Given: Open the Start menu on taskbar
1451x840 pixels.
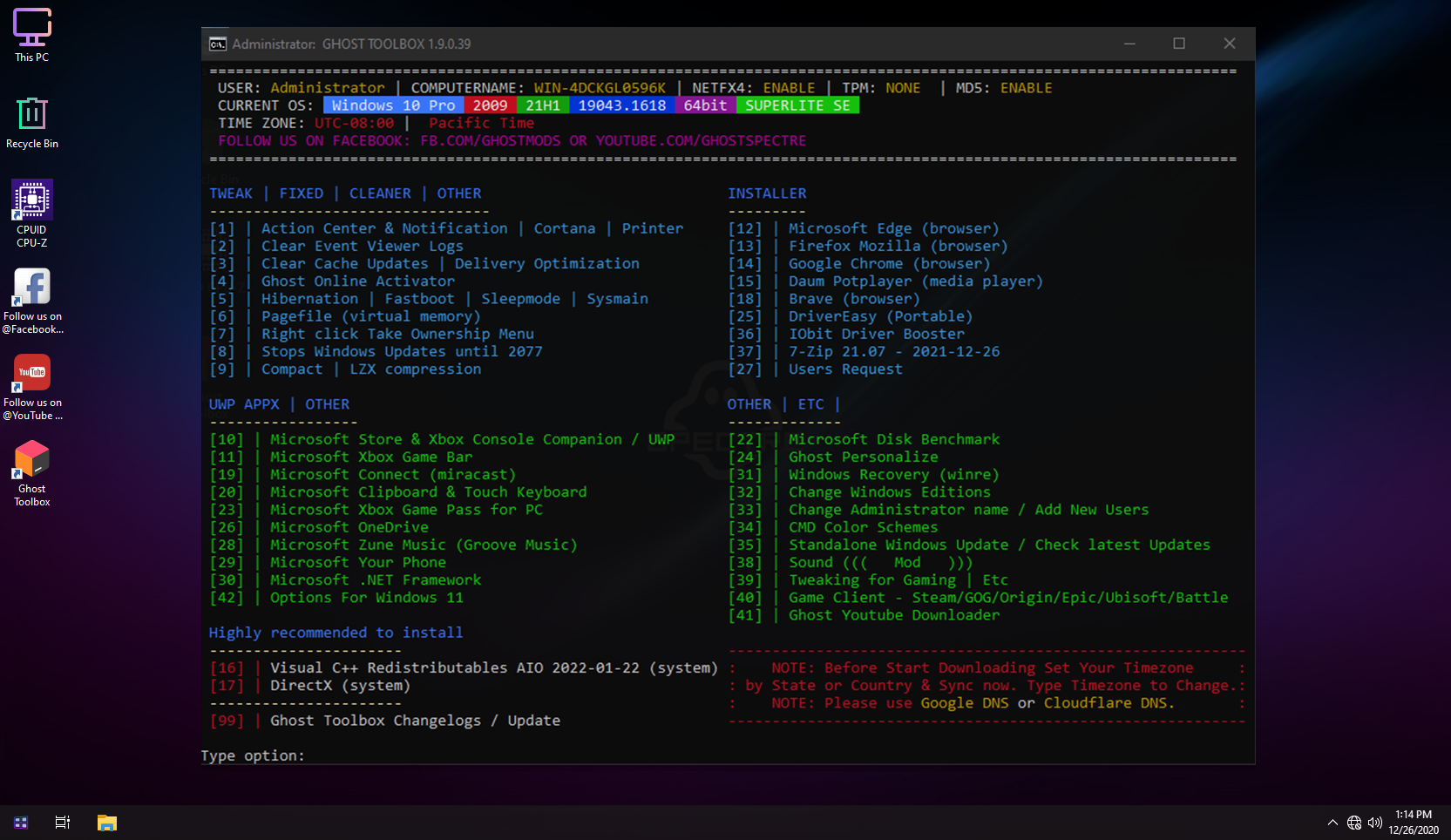Looking at the screenshot, I should click(21, 823).
